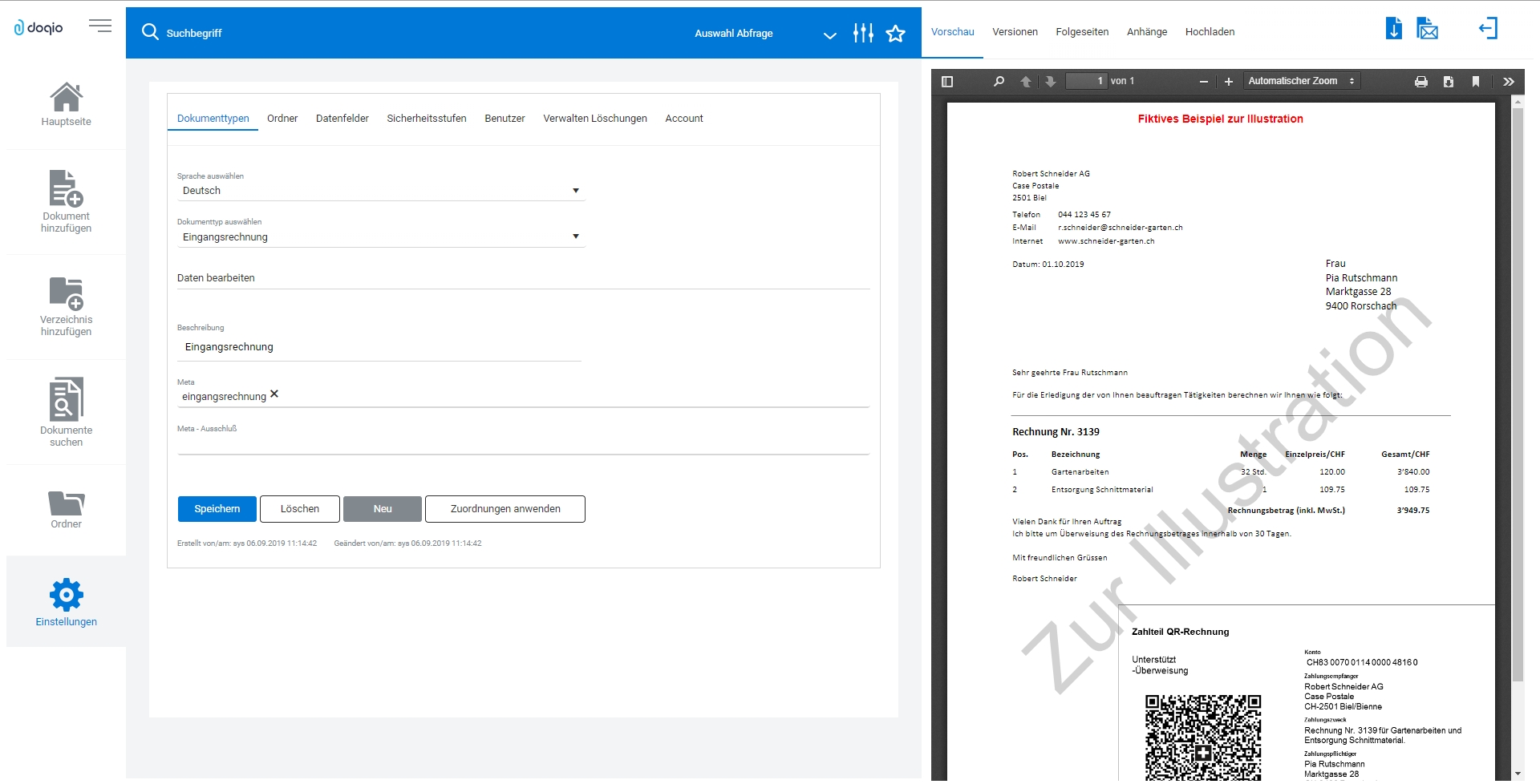This screenshot has height=784, width=1540.
Task: Toggle the PDF sidebar panel icon
Action: 947,80
